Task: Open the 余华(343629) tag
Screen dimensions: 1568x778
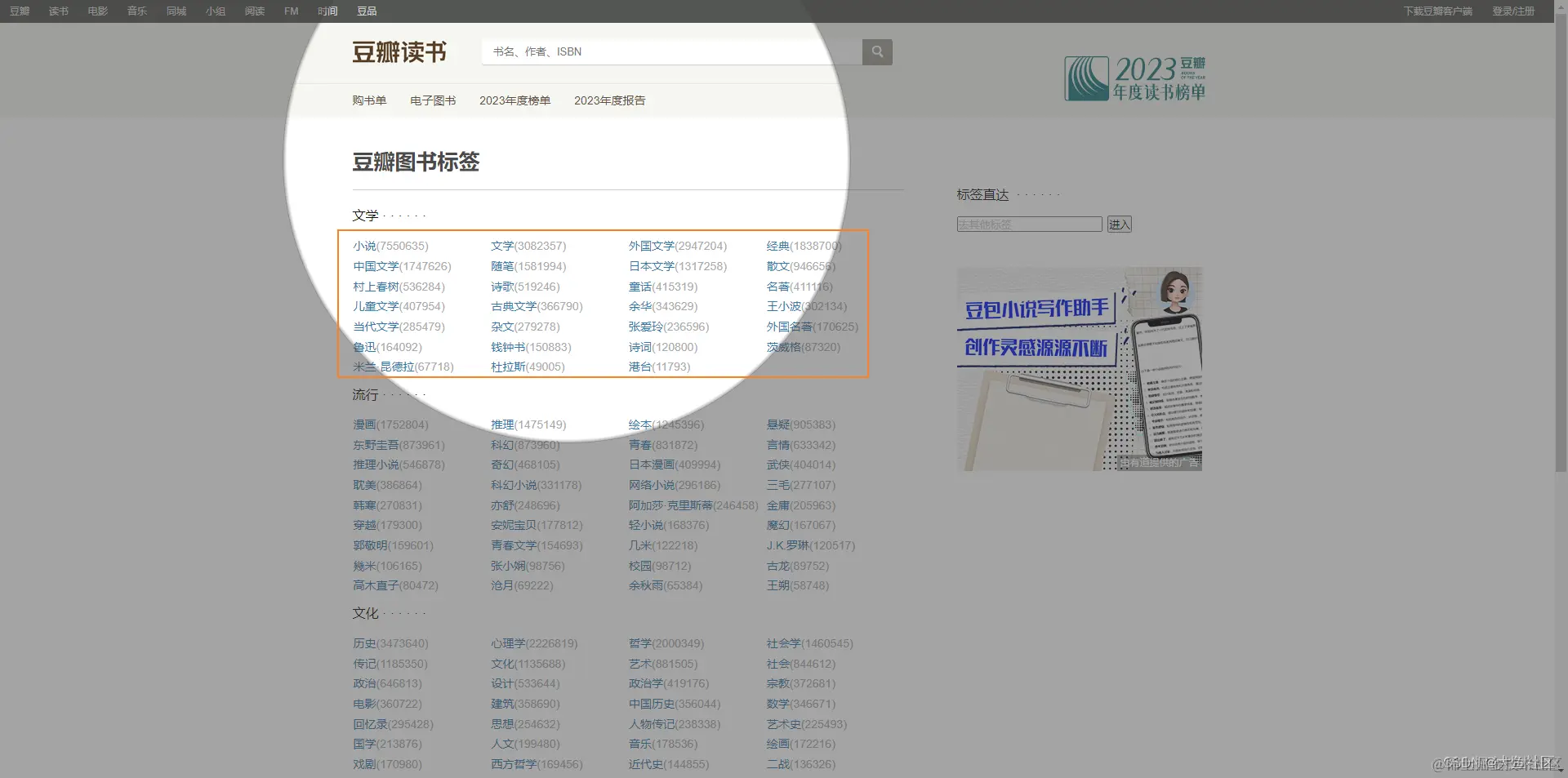Action: pos(663,306)
